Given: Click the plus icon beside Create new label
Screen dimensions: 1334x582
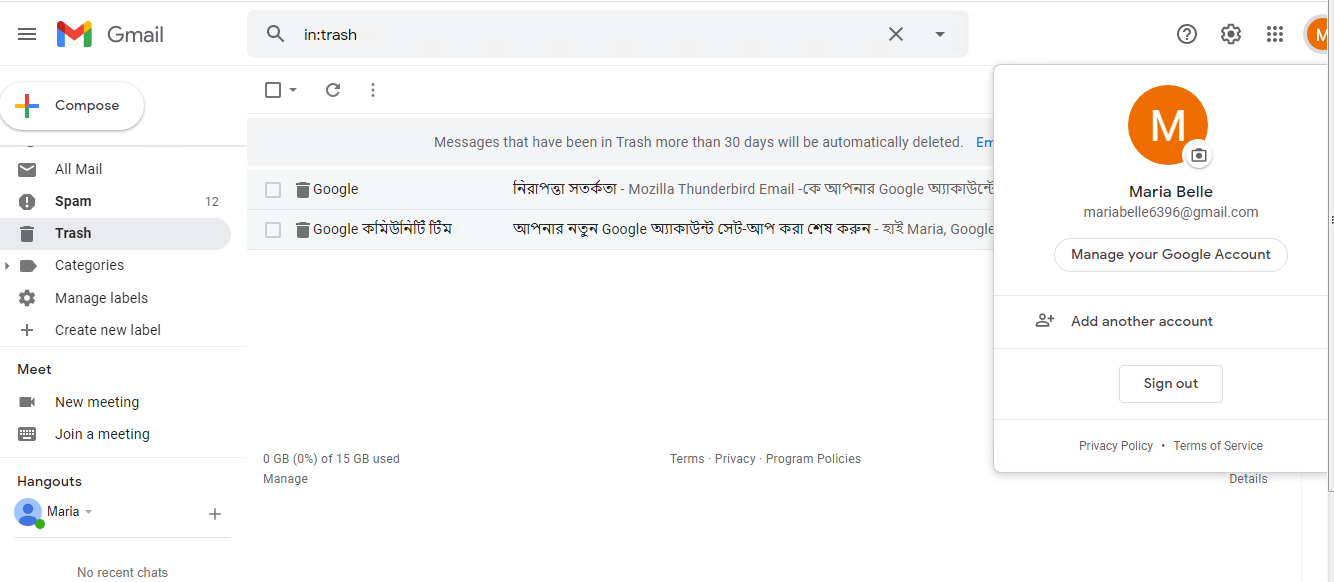Looking at the screenshot, I should (27, 330).
